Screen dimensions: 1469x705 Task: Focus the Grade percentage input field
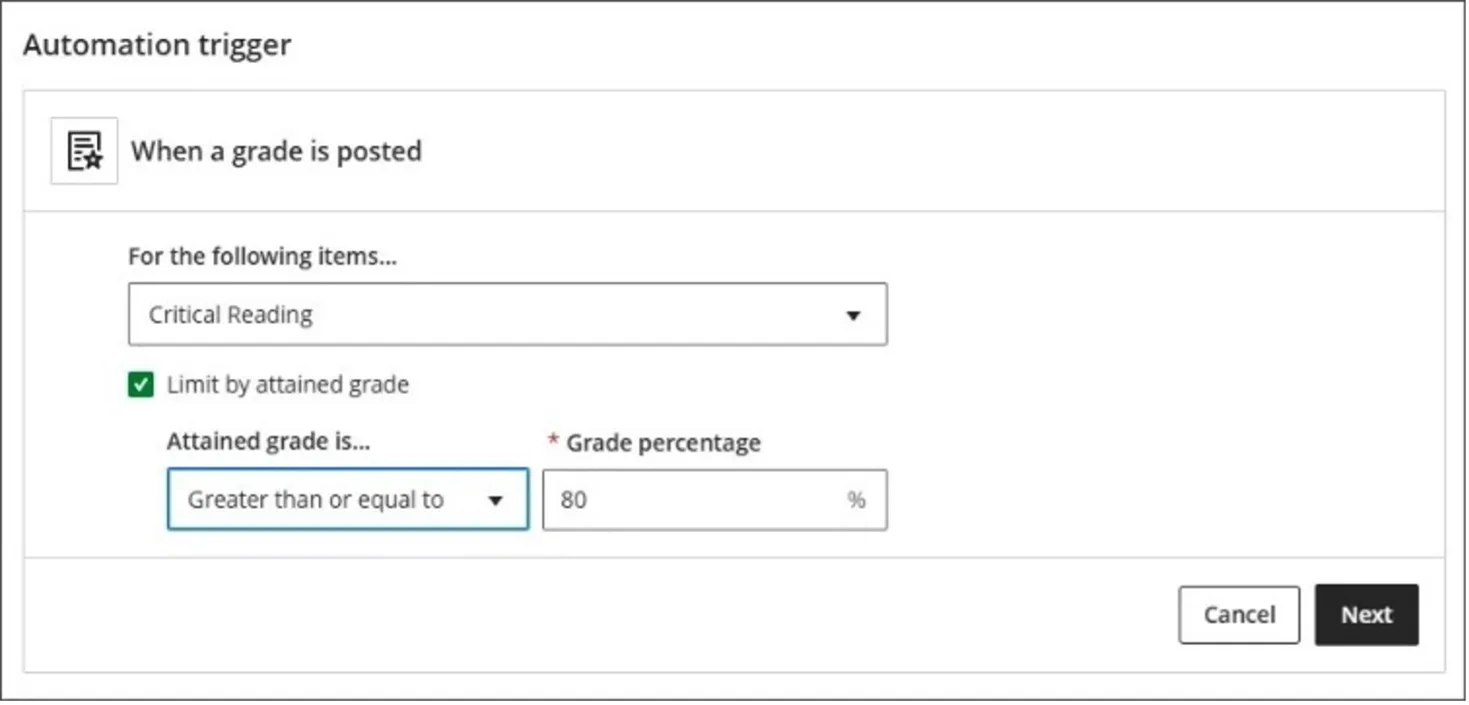[x=700, y=500]
